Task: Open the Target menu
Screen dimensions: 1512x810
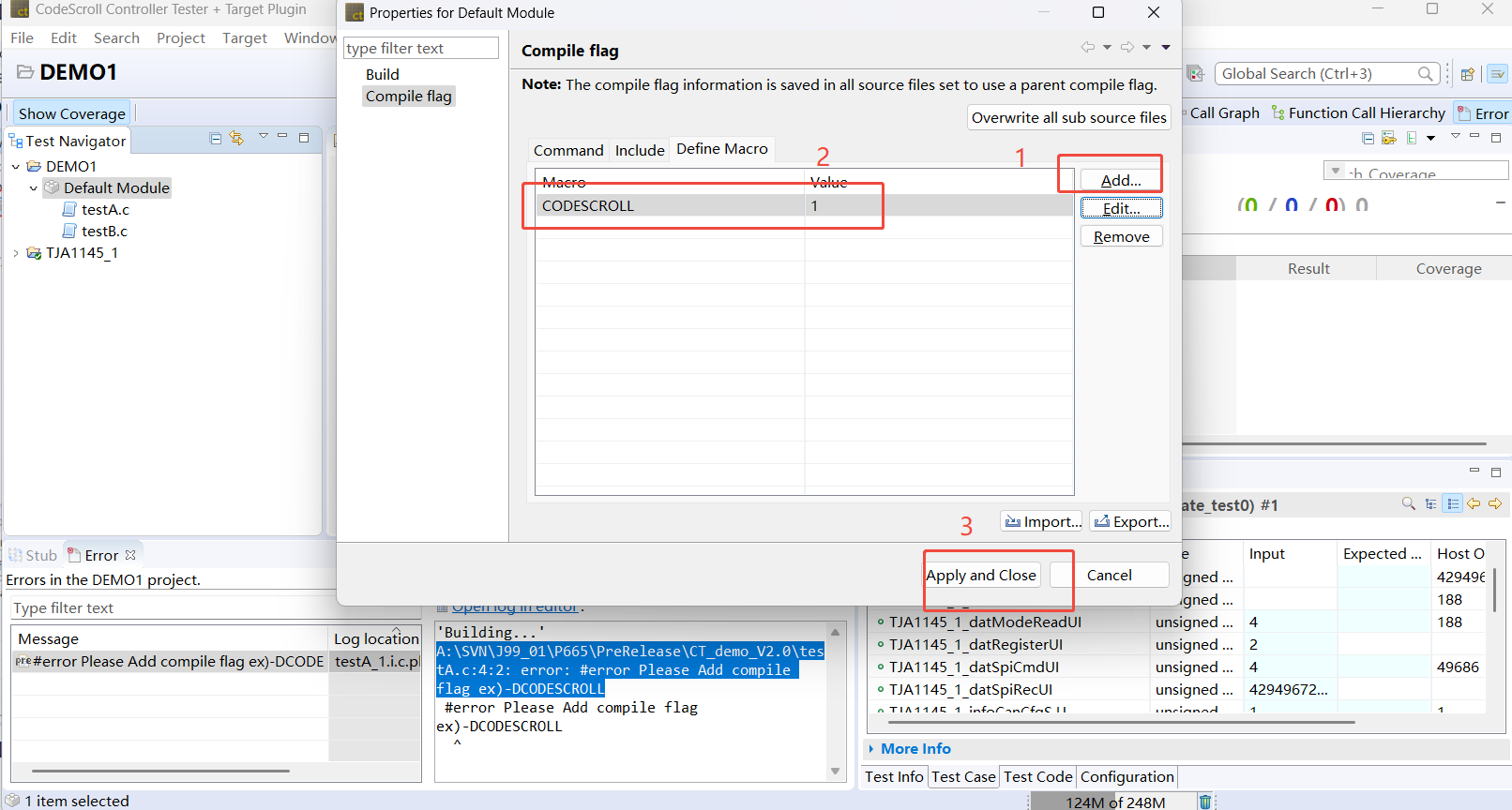Action: pyautogui.click(x=245, y=38)
